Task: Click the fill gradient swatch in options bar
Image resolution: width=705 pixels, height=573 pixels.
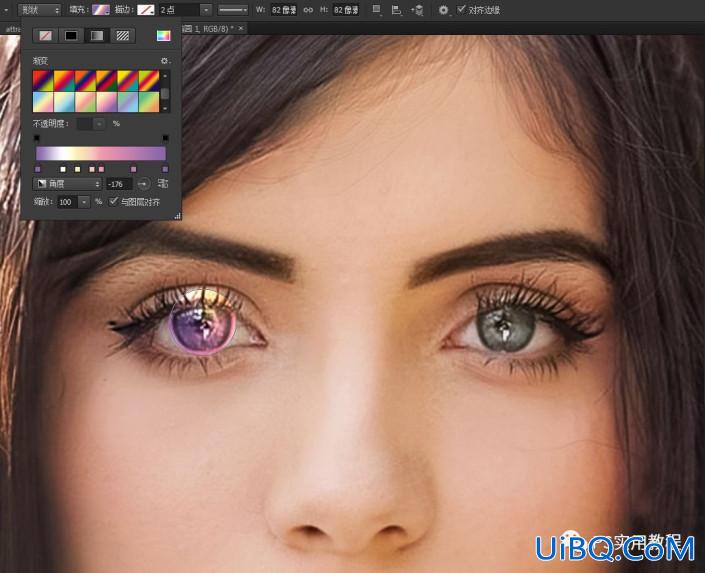Action: [x=101, y=10]
